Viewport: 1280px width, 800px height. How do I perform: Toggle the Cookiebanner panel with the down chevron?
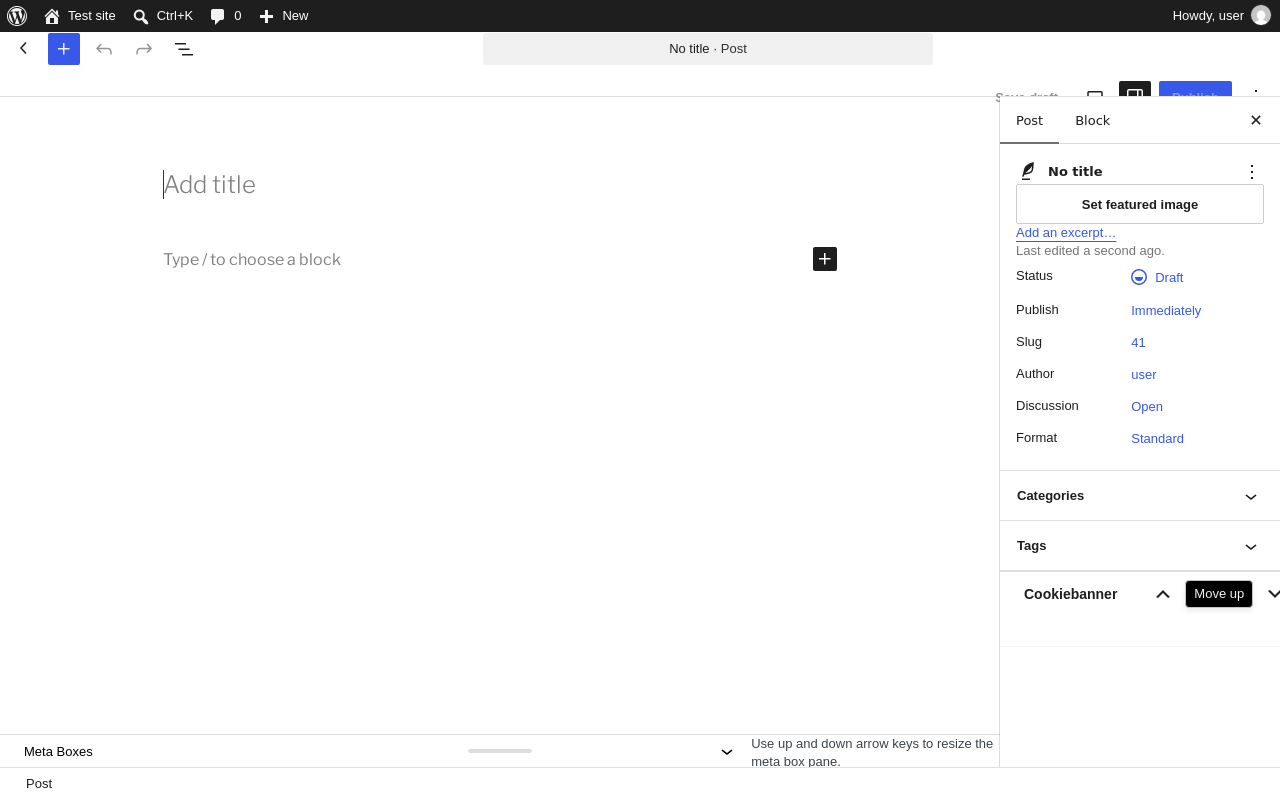[x=1273, y=594]
